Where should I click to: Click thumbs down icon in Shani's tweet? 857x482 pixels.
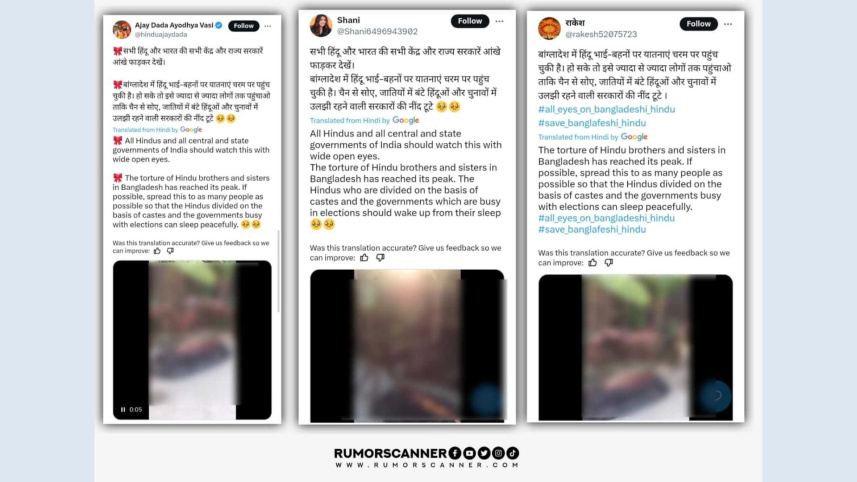[x=380, y=257]
